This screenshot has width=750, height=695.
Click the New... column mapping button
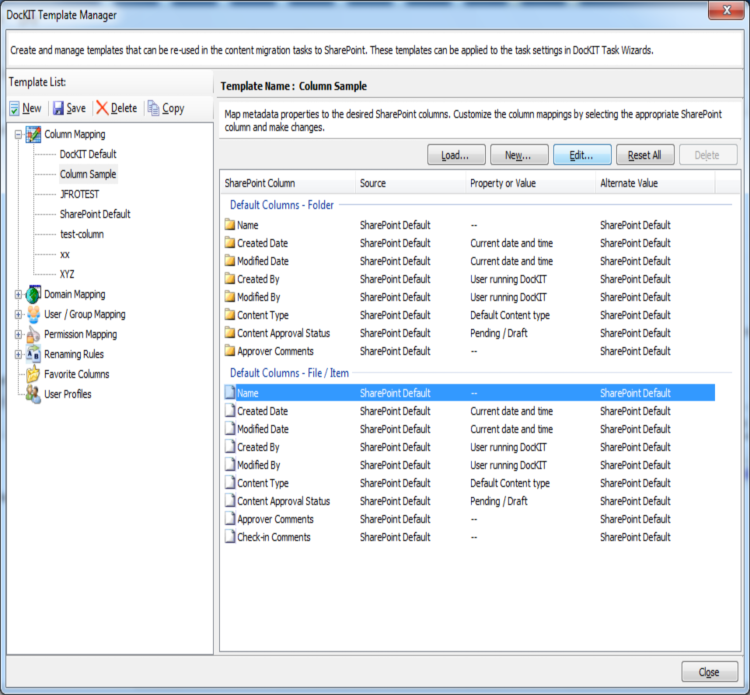tap(519, 155)
